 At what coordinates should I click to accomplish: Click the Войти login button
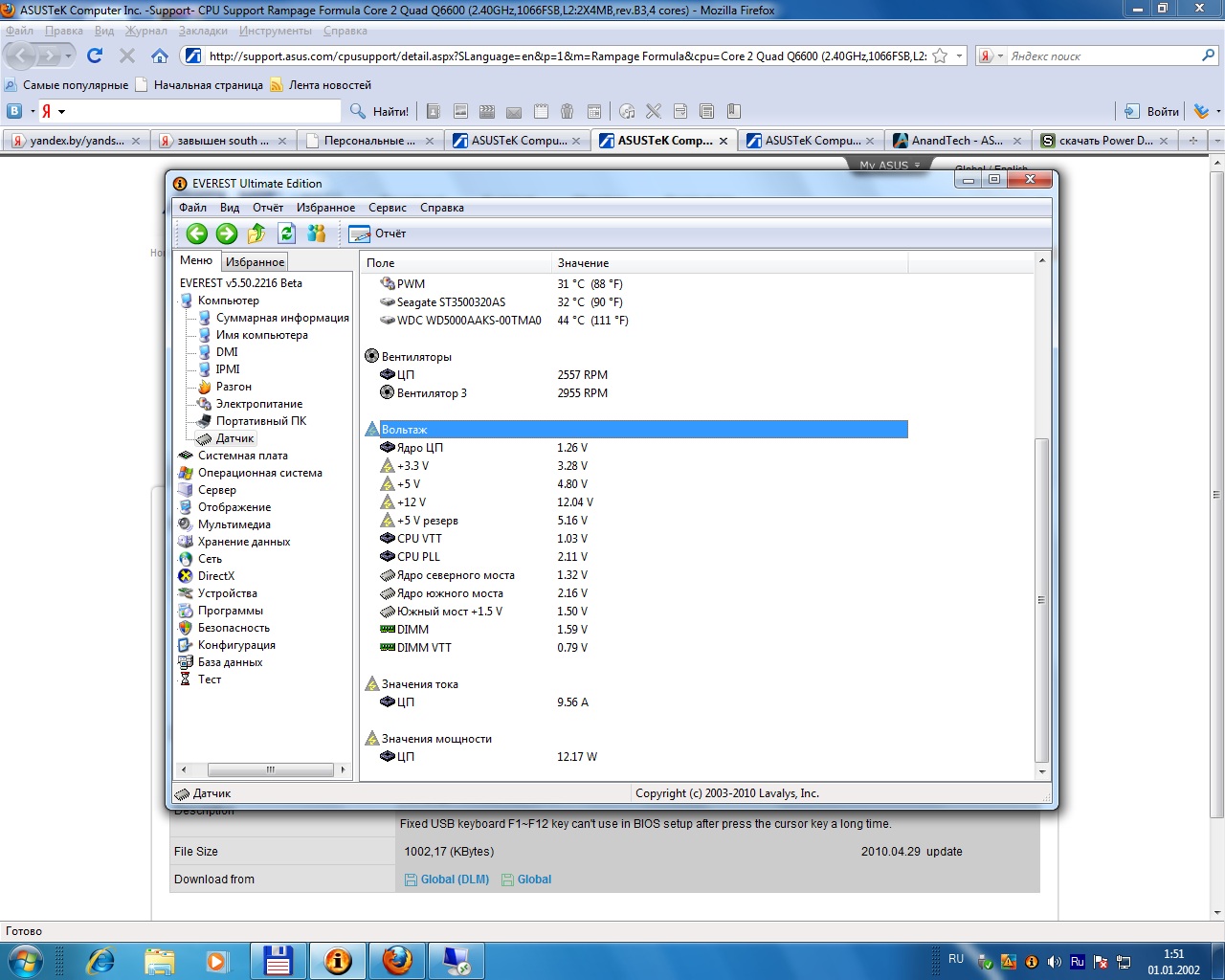pyautogui.click(x=1152, y=111)
